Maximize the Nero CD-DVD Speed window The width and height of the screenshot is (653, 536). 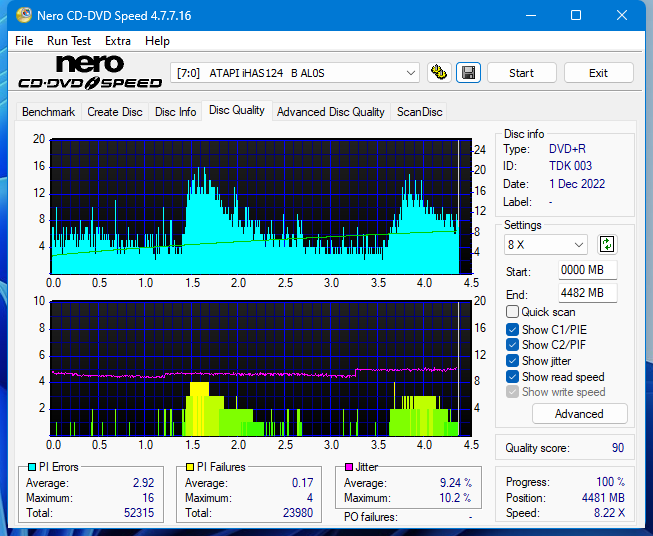pos(576,15)
